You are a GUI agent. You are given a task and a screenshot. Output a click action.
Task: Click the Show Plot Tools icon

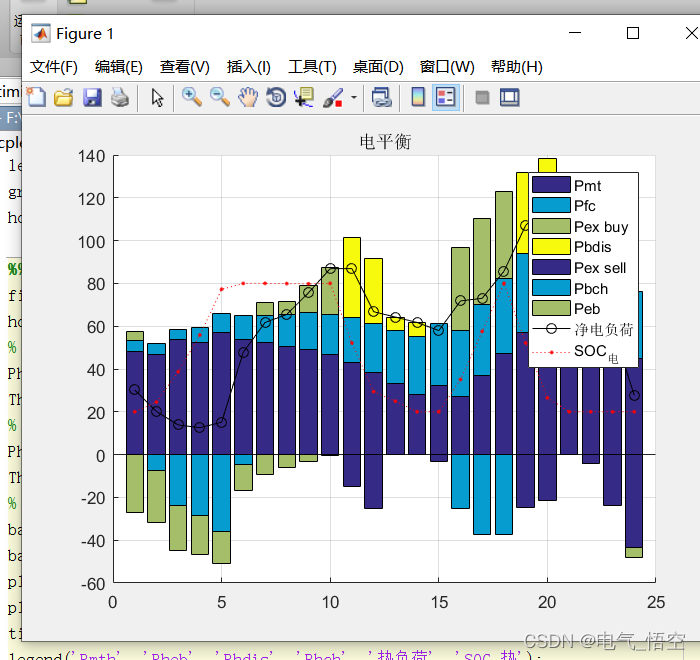tap(509, 97)
